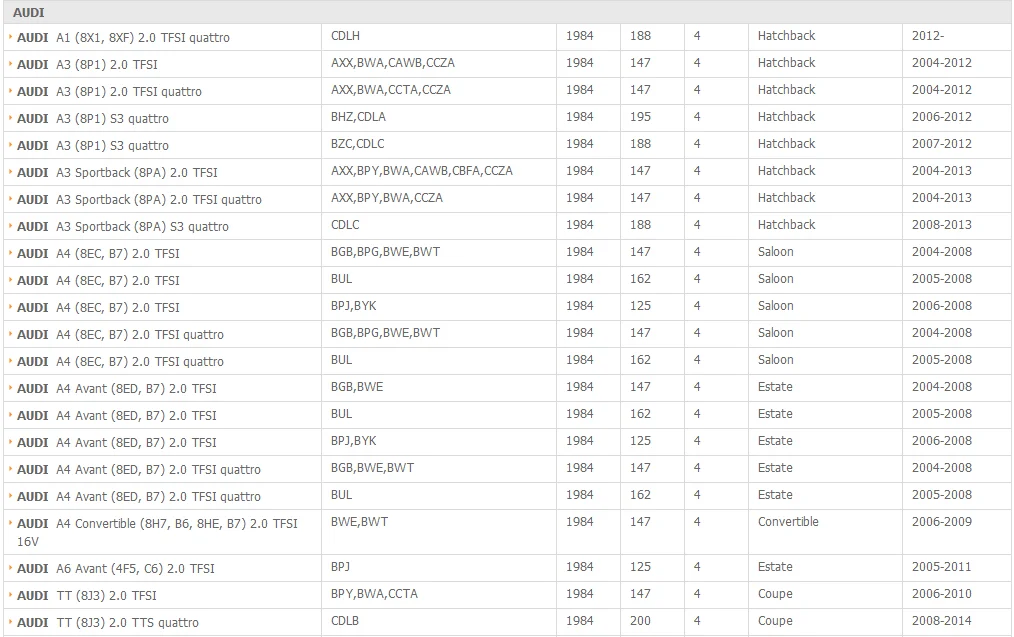Click the orange arrow beside A3 Sportback (8PA) 2.0 TFSI CBFA row
Screen dimensions: 1014x637
click(10, 172)
